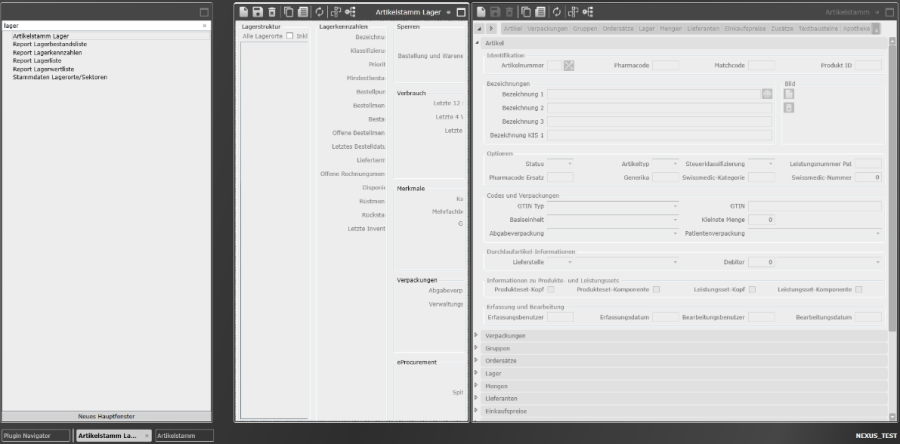Image resolution: width=900 pixels, height=444 pixels.
Task: Open the Artikeltyp dropdown
Action: pyautogui.click(x=675, y=164)
